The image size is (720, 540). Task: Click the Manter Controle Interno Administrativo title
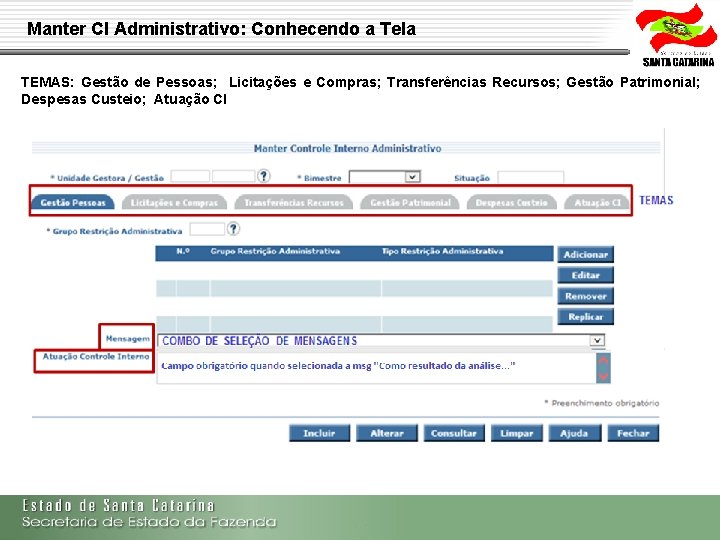347,148
